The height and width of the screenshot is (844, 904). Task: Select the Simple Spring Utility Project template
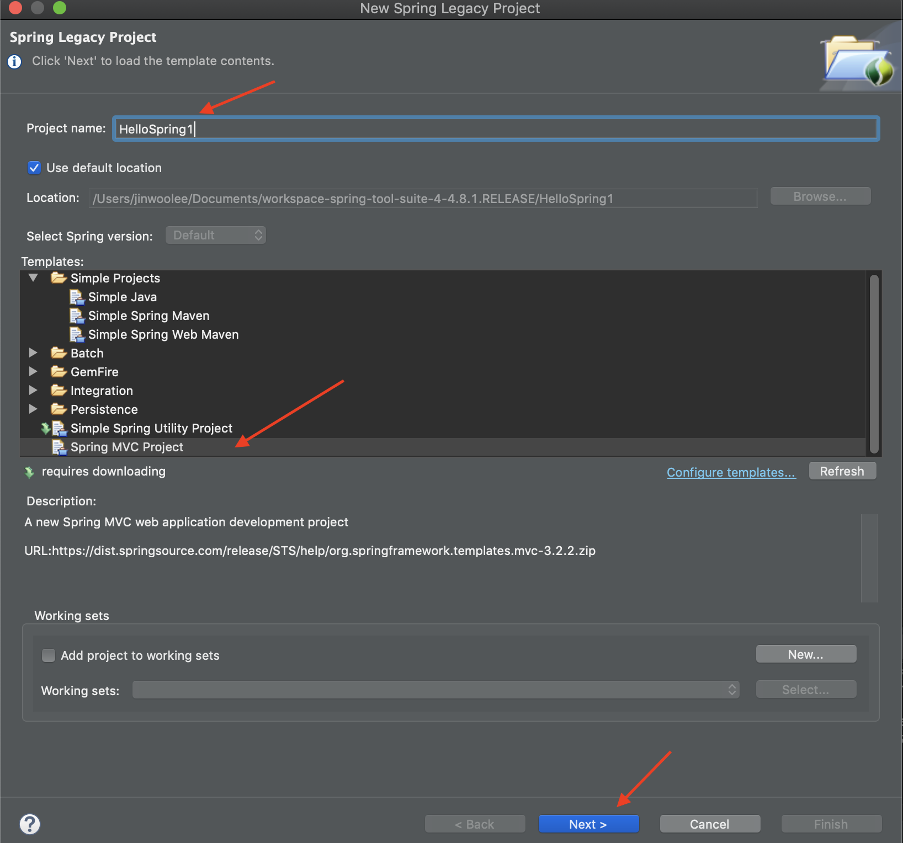151,428
